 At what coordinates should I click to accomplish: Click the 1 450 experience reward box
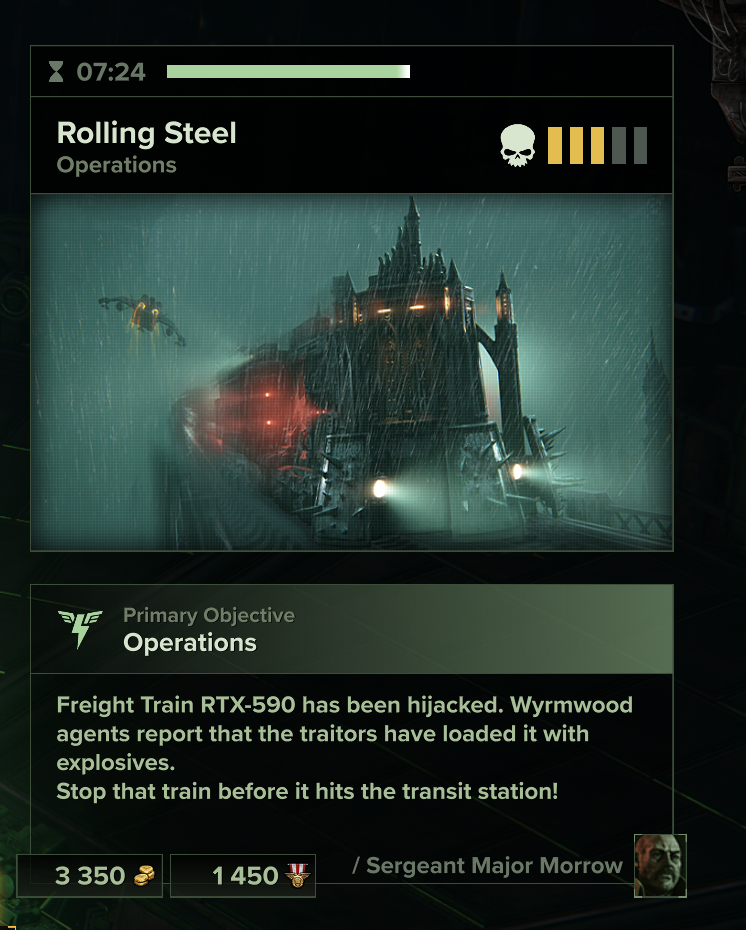[243, 875]
